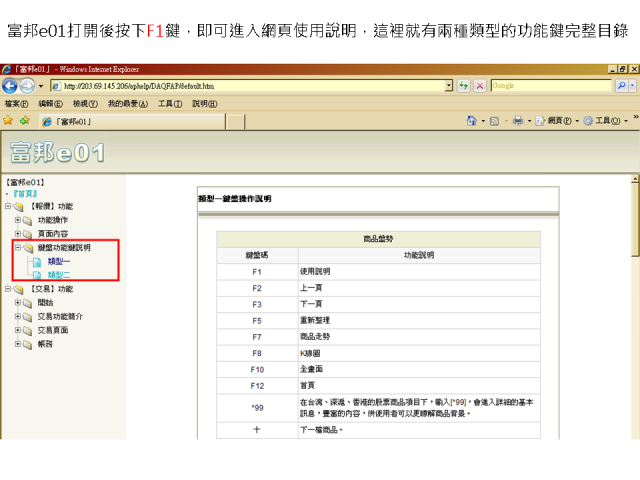Open the 工具(T) menu in menu bar
This screenshot has height=480, width=640.
point(170,104)
